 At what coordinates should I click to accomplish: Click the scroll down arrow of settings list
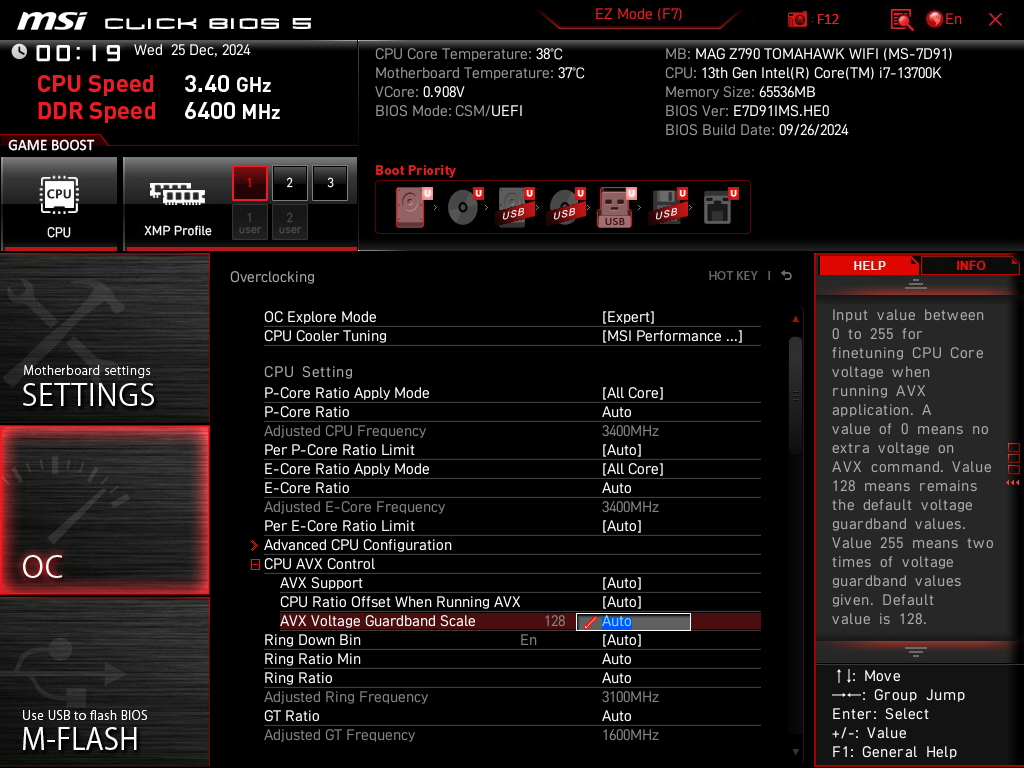coord(795,752)
